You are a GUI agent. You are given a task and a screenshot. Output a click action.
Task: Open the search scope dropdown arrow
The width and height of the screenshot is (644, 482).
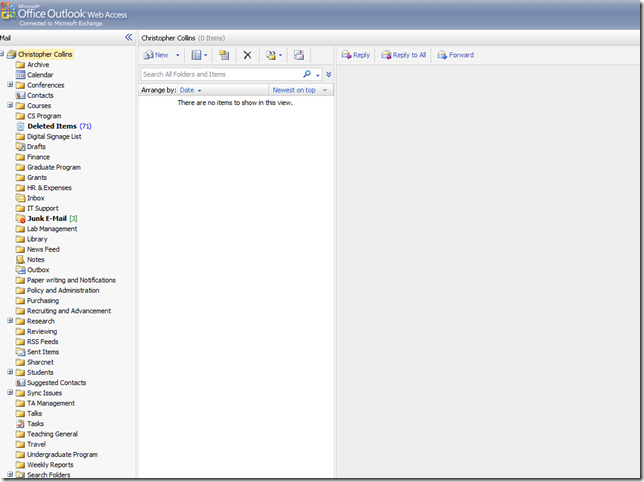317,75
